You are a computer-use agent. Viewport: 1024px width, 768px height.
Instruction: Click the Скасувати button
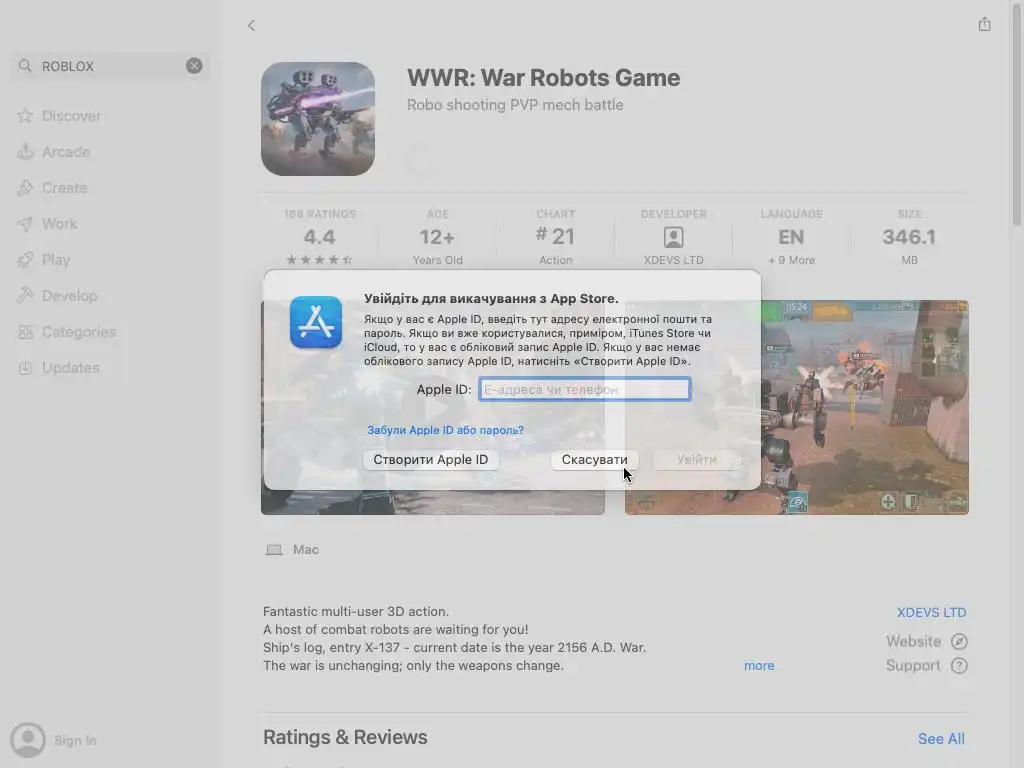point(594,460)
